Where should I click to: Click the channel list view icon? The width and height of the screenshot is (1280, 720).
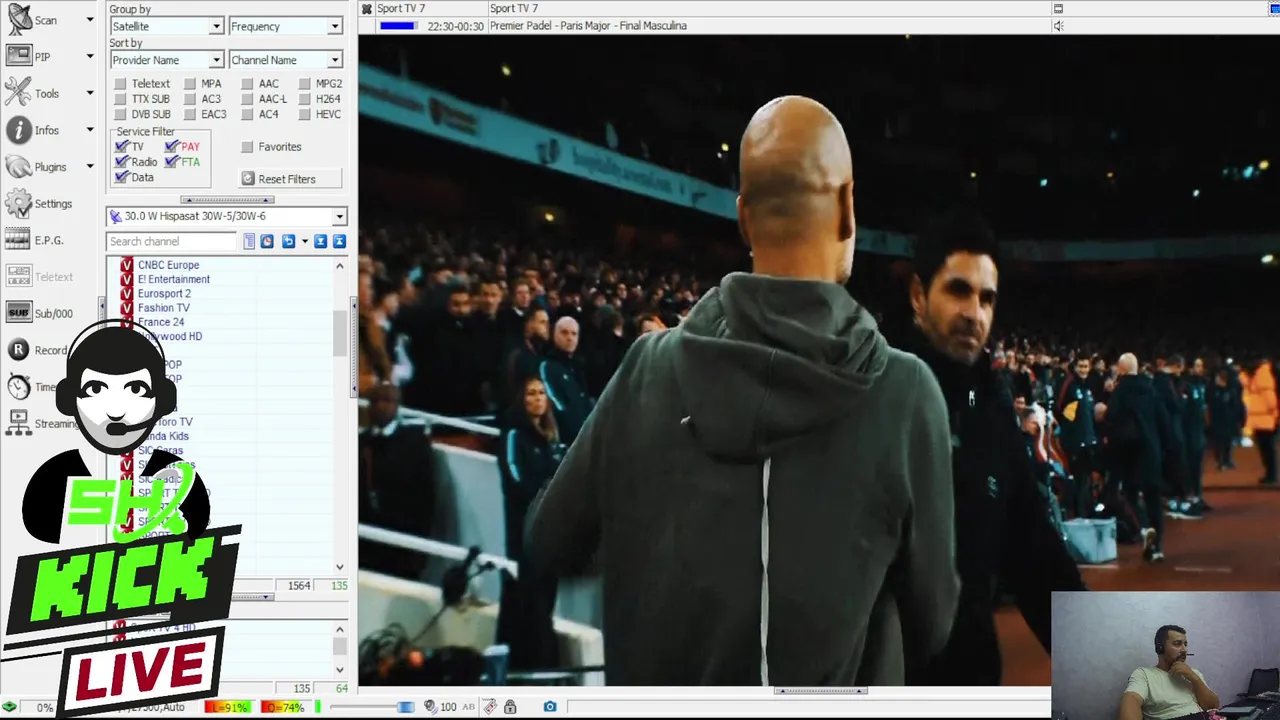(x=250, y=241)
